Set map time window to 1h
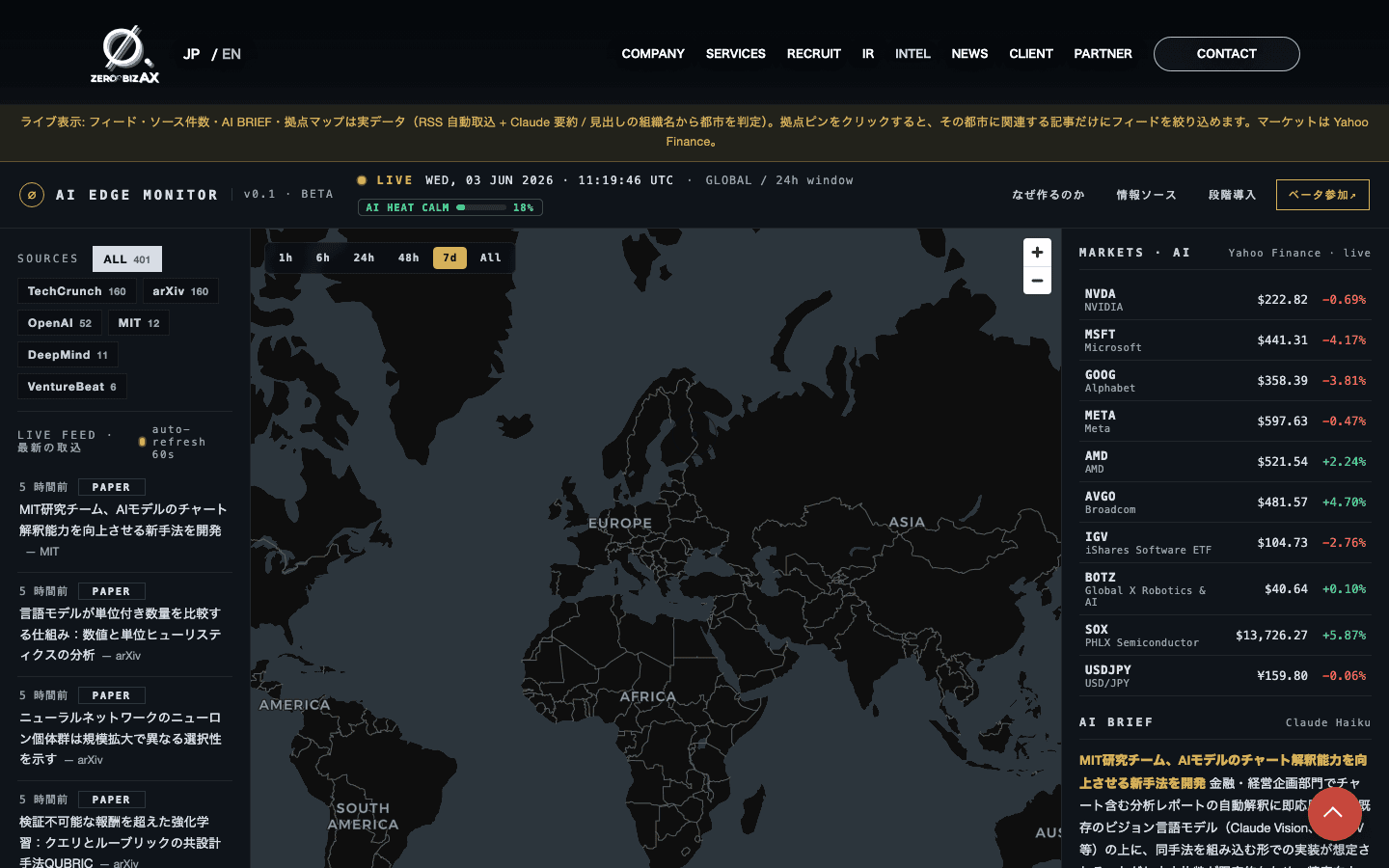The image size is (1389, 868). coord(286,258)
